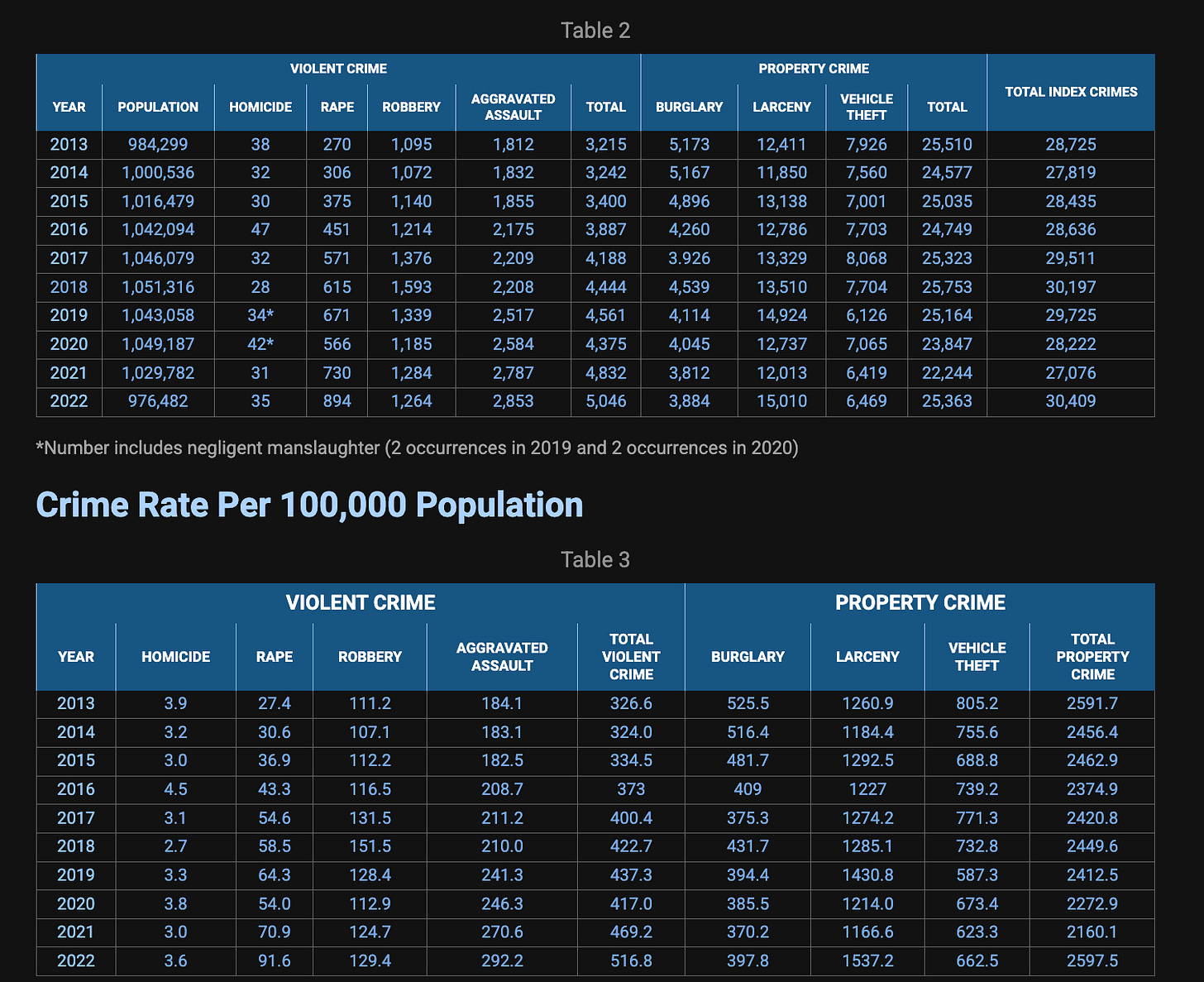The width and height of the screenshot is (1204, 982).
Task: Click the "BURGLARY" header in Table 2
Action: point(690,107)
